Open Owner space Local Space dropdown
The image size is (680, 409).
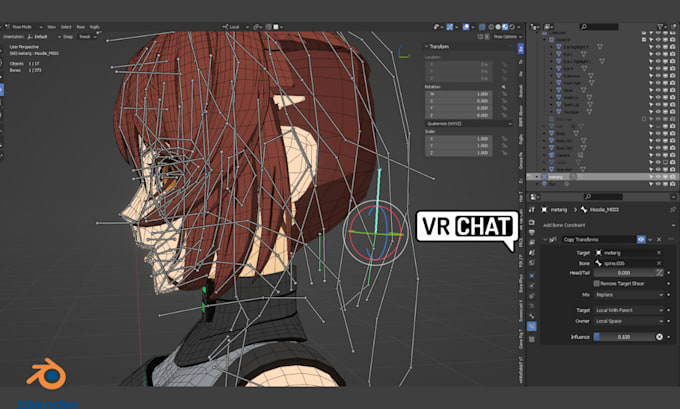tap(628, 321)
